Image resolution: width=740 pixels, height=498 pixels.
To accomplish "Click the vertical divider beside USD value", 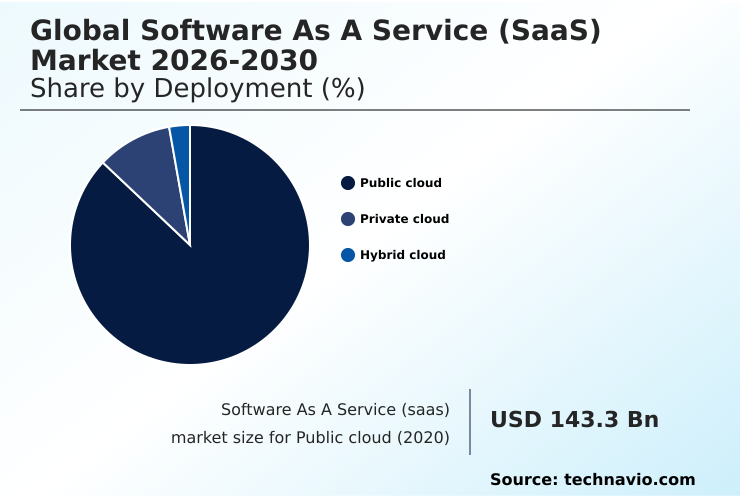I will [470, 422].
